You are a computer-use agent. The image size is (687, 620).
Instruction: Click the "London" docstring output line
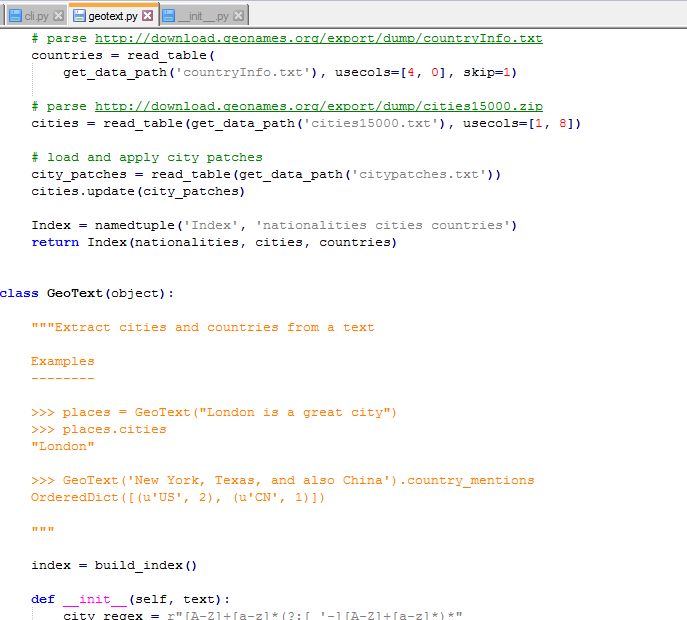pos(63,446)
